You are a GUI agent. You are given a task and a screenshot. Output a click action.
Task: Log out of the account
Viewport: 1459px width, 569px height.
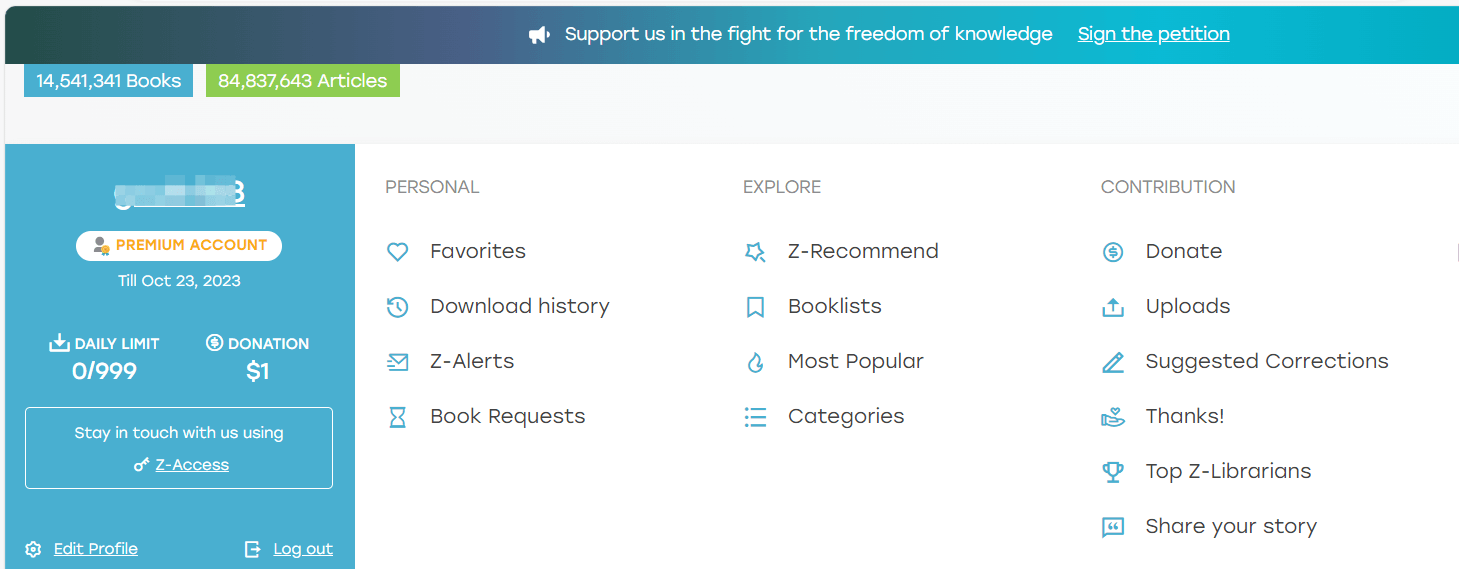[303, 549]
